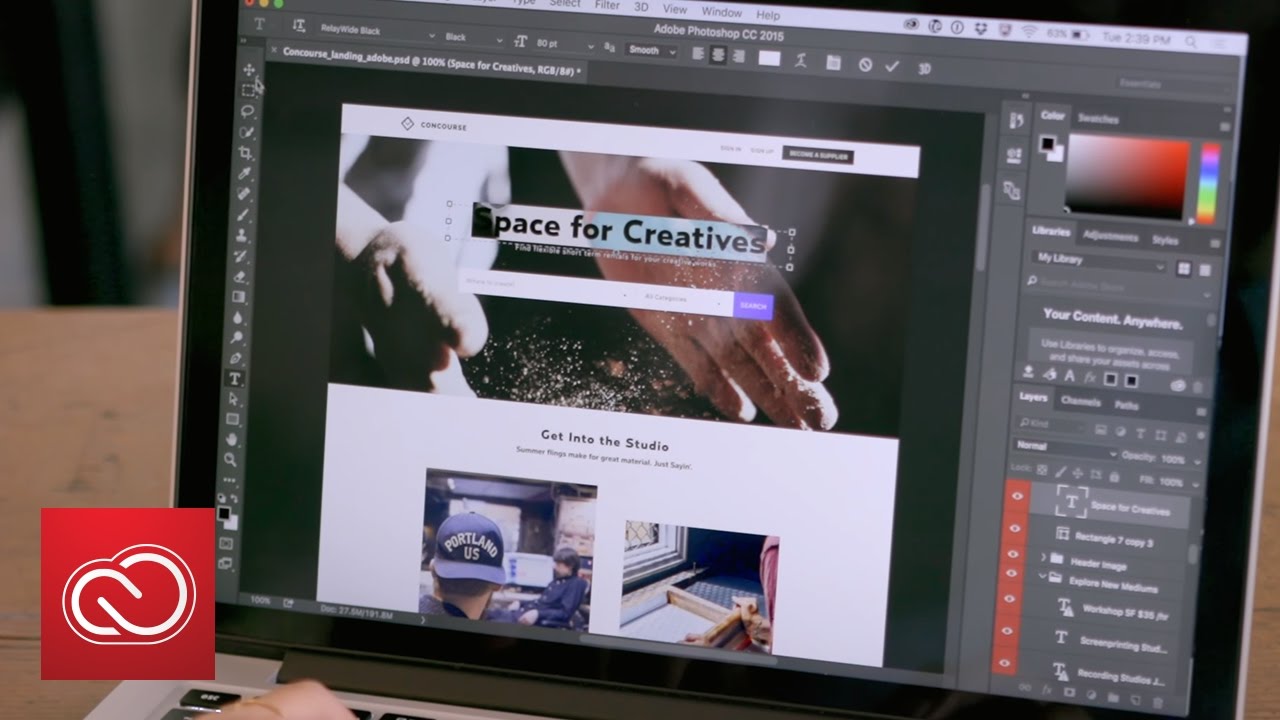This screenshot has height=720, width=1280.
Task: Hide the Explore New Mediums group
Action: pos(1012,572)
